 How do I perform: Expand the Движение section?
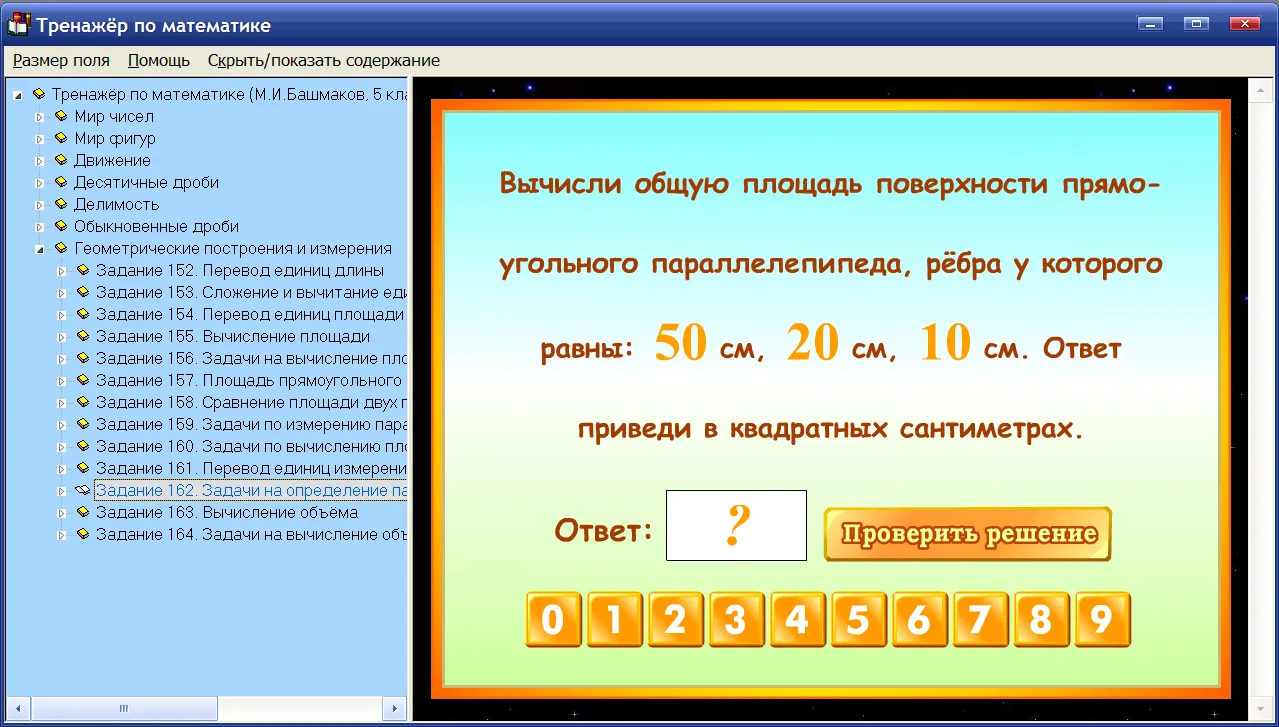coord(40,161)
